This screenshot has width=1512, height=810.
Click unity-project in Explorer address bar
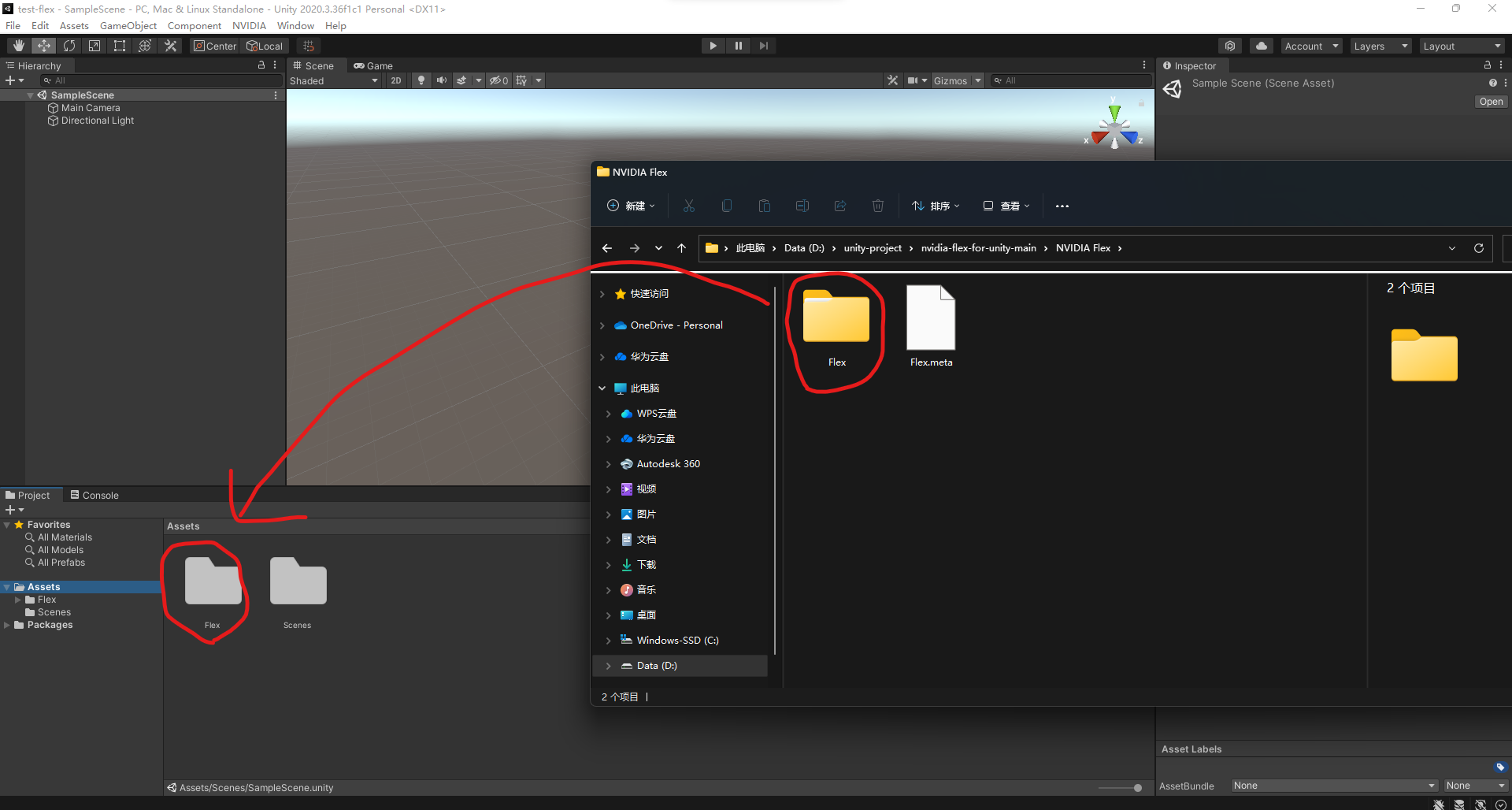(x=873, y=248)
